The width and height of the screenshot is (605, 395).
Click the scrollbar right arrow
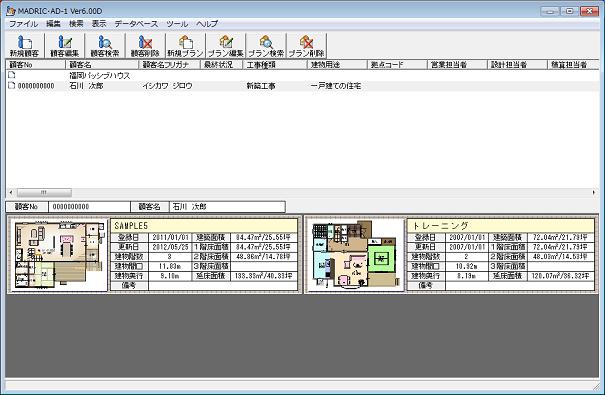click(x=594, y=192)
